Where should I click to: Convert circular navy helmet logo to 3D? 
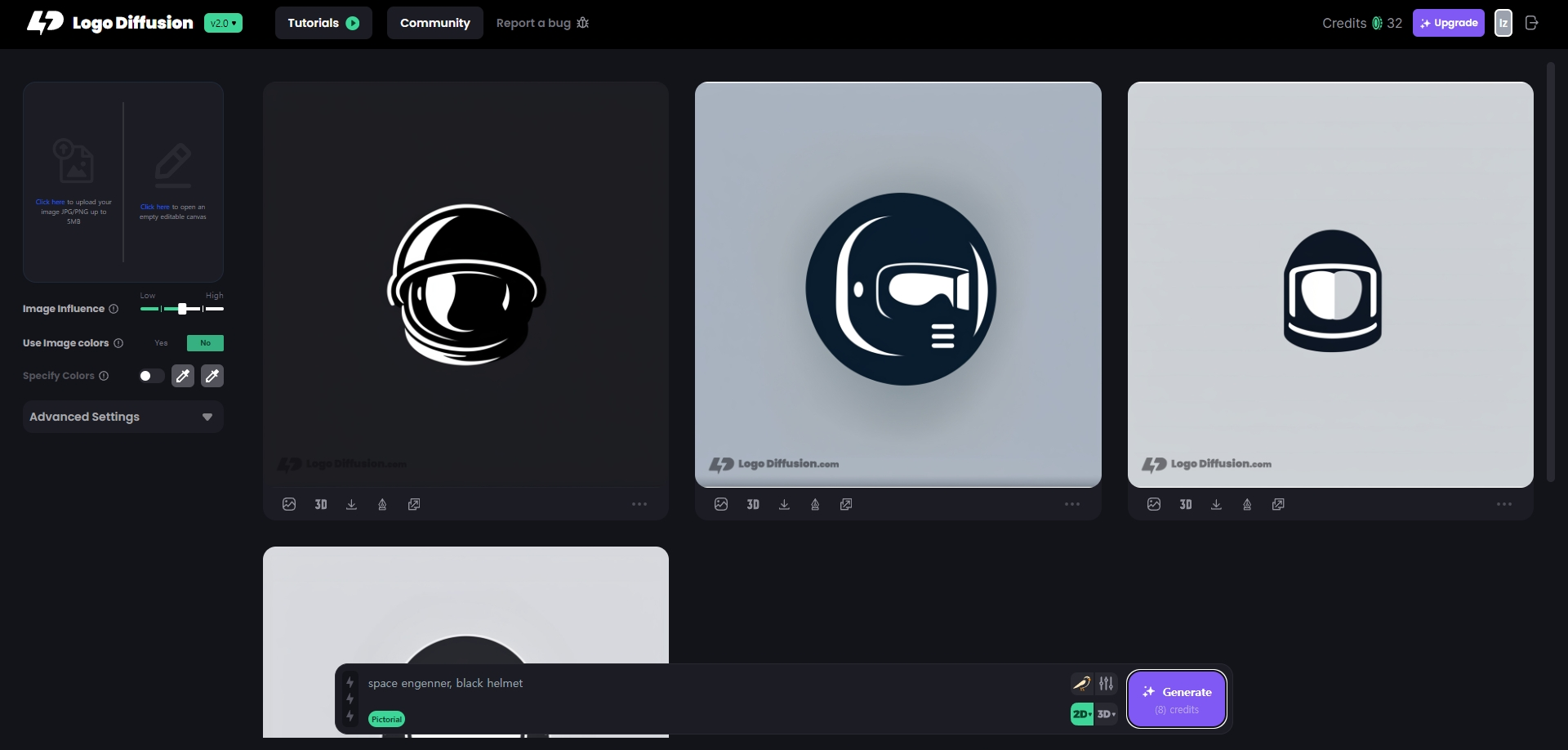(x=753, y=504)
